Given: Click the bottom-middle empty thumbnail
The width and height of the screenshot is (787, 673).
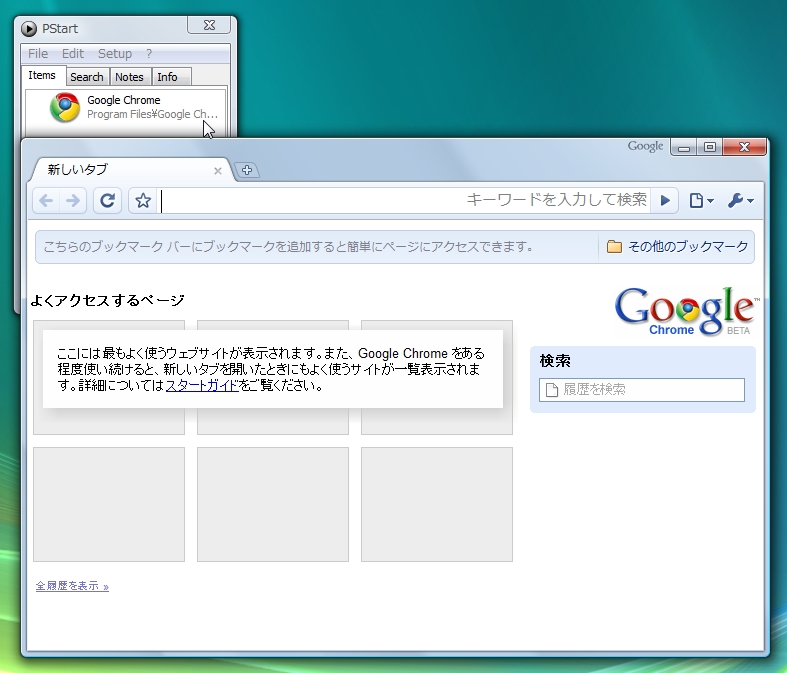Looking at the screenshot, I should [273, 504].
